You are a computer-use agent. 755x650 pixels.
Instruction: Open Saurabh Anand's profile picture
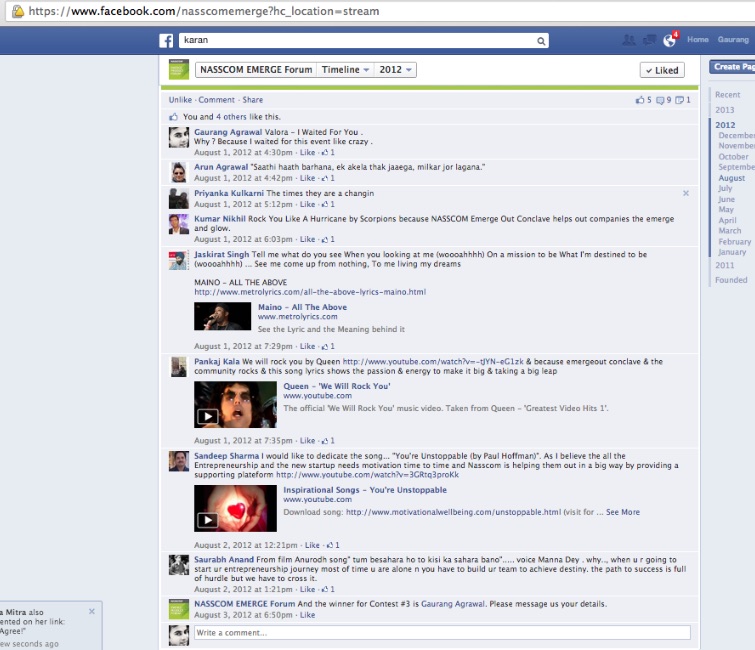(179, 565)
